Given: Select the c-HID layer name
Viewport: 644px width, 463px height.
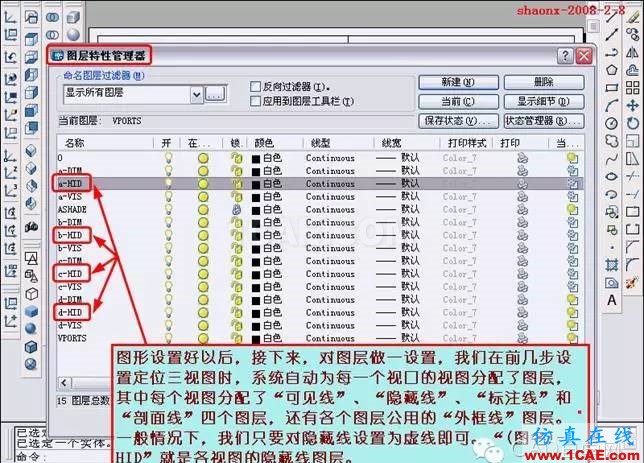Looking at the screenshot, I should pos(70,274).
